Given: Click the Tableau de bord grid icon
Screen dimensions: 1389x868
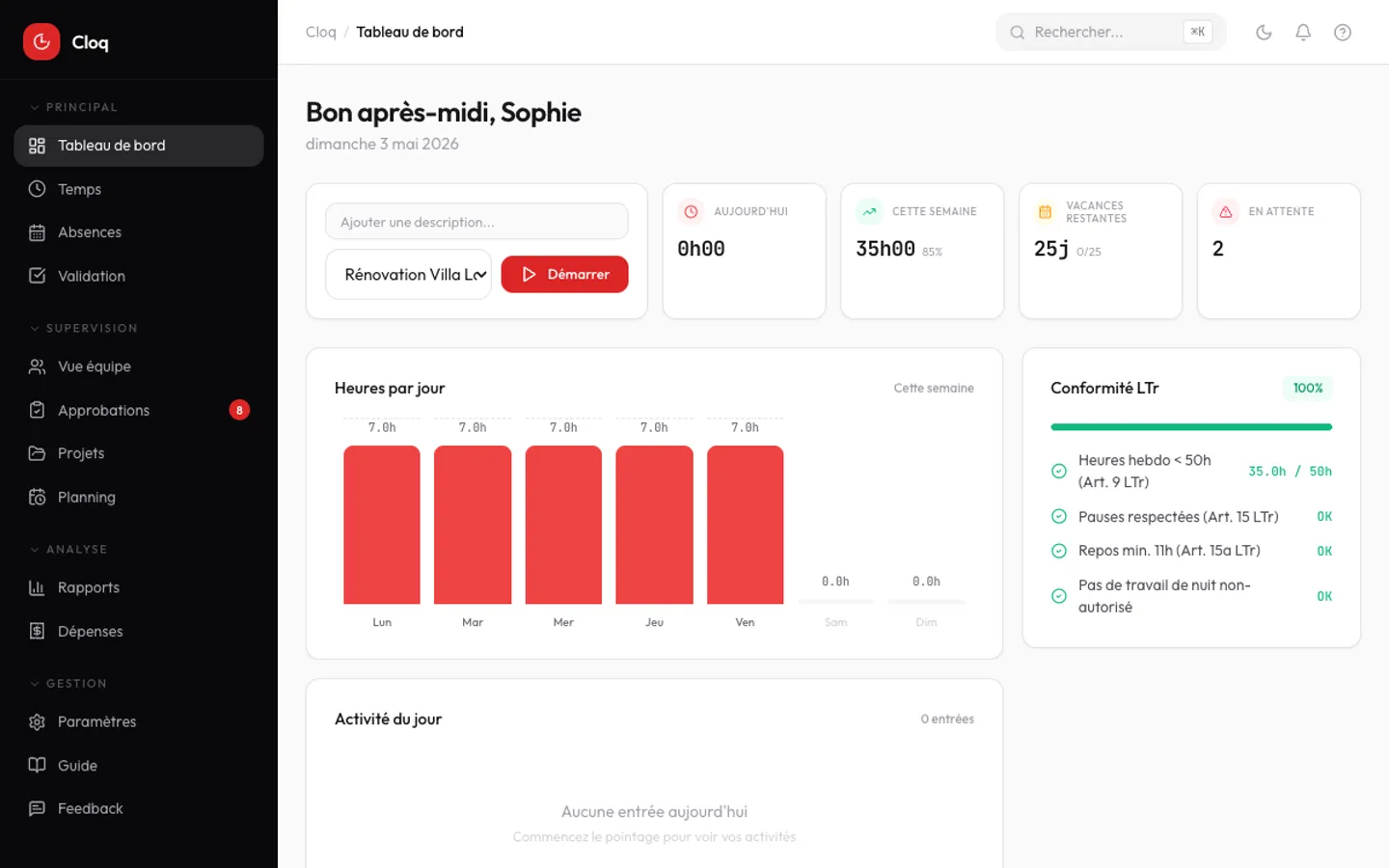Looking at the screenshot, I should (x=37, y=146).
